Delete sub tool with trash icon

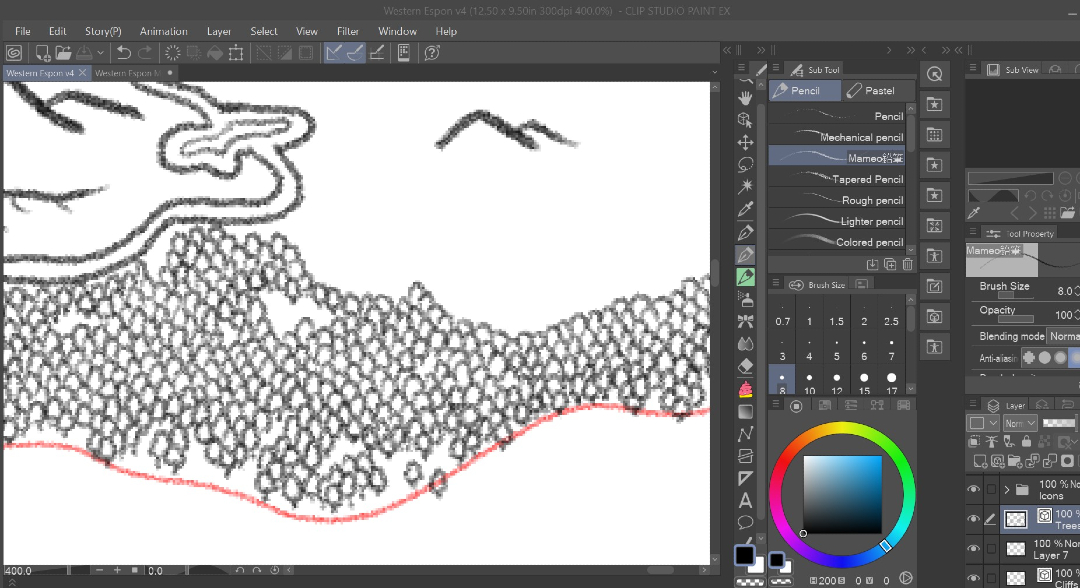tap(907, 264)
